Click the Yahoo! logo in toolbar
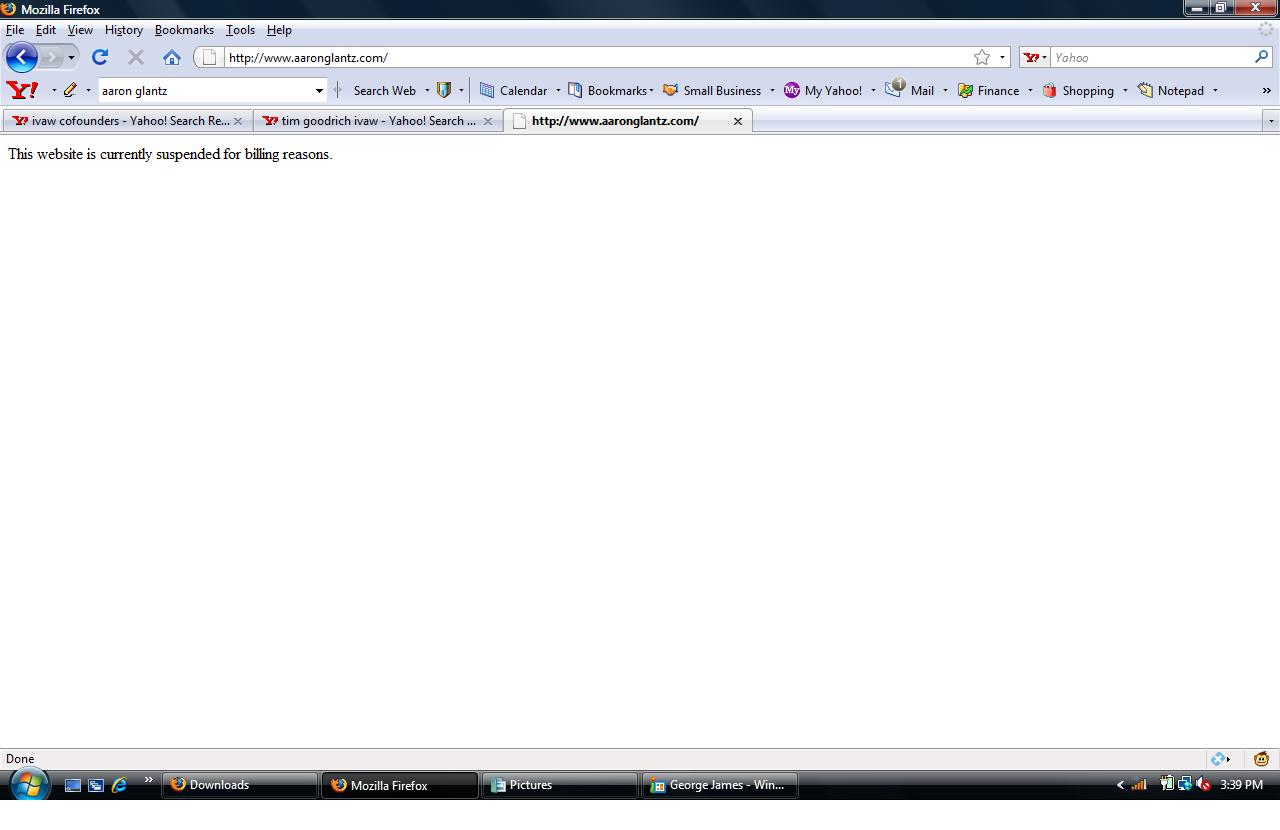 22,90
